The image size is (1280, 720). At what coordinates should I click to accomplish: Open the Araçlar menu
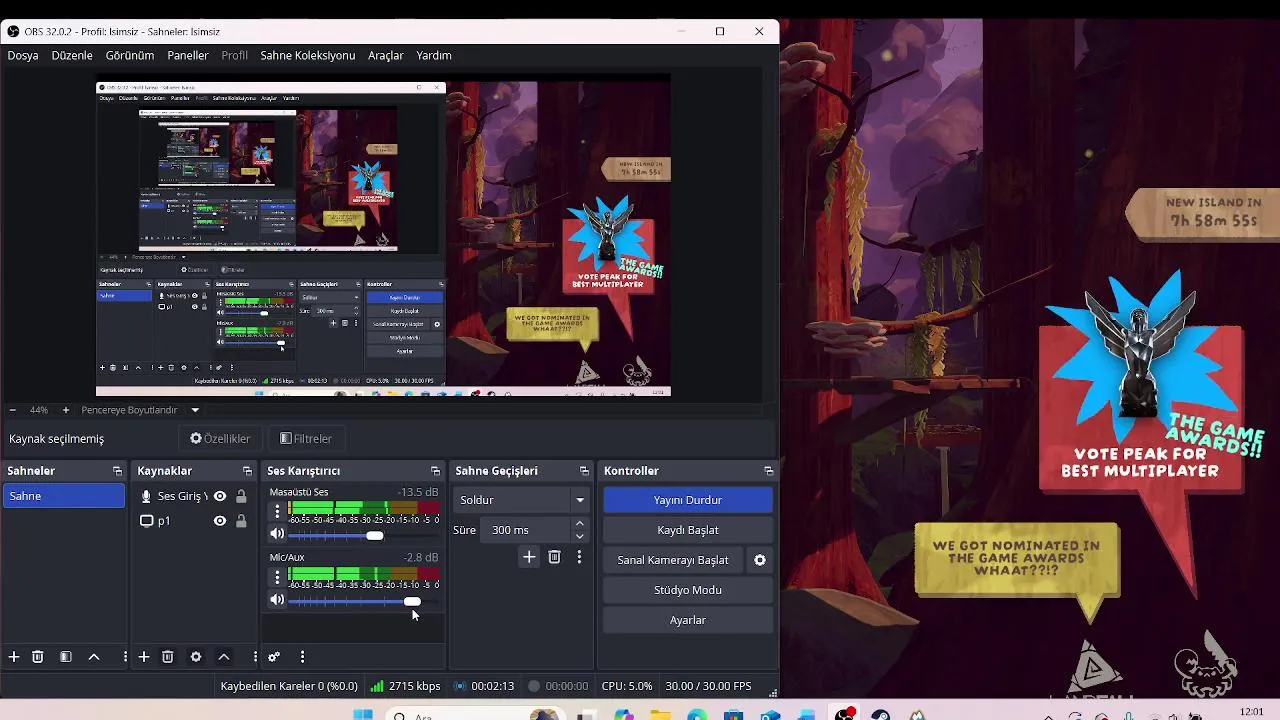(386, 55)
